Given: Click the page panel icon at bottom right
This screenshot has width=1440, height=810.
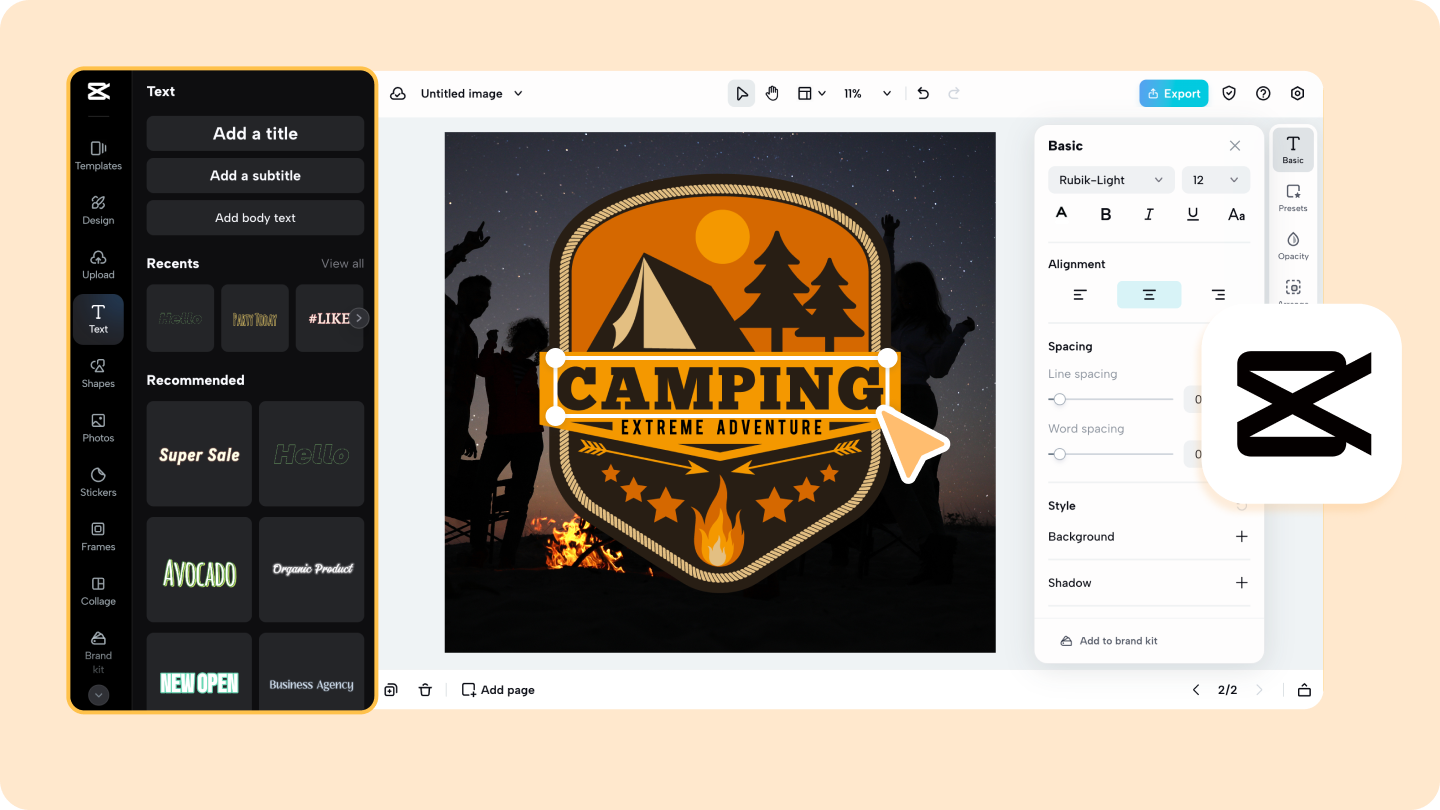Looking at the screenshot, I should pyautogui.click(x=1304, y=690).
